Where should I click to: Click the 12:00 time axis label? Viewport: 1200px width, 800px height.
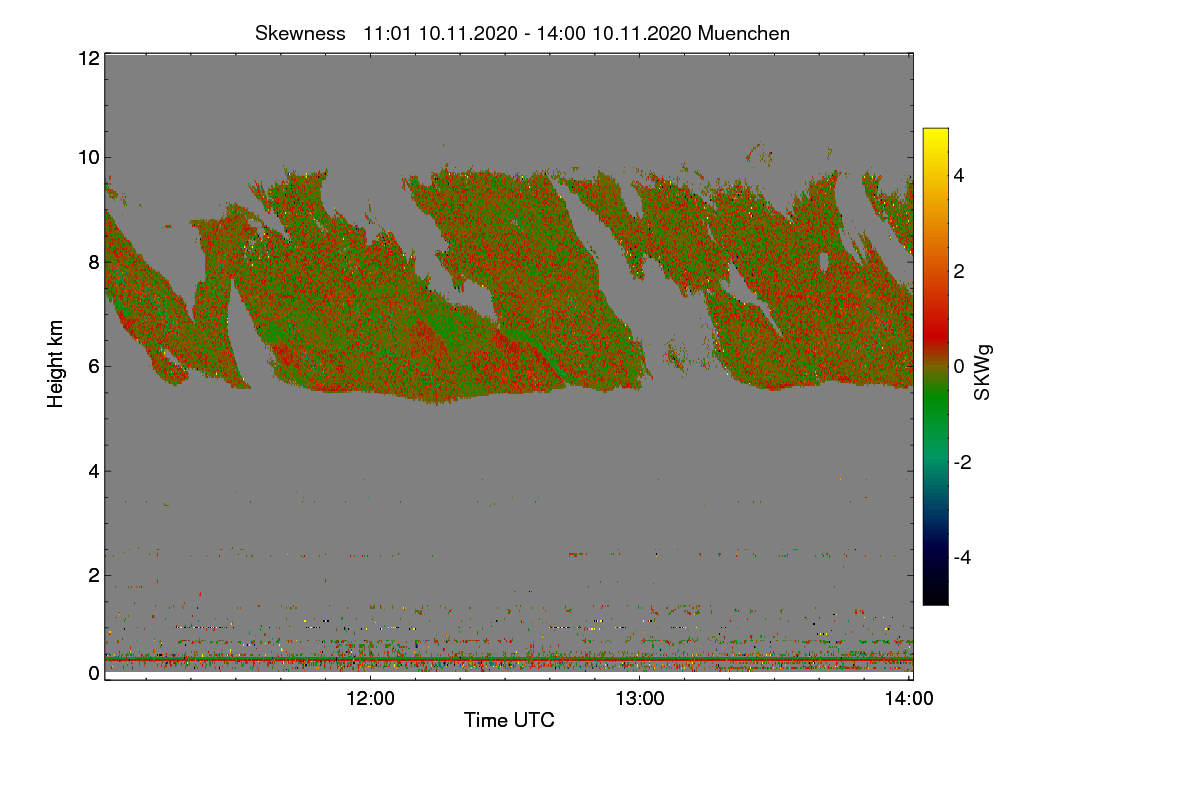pos(370,700)
